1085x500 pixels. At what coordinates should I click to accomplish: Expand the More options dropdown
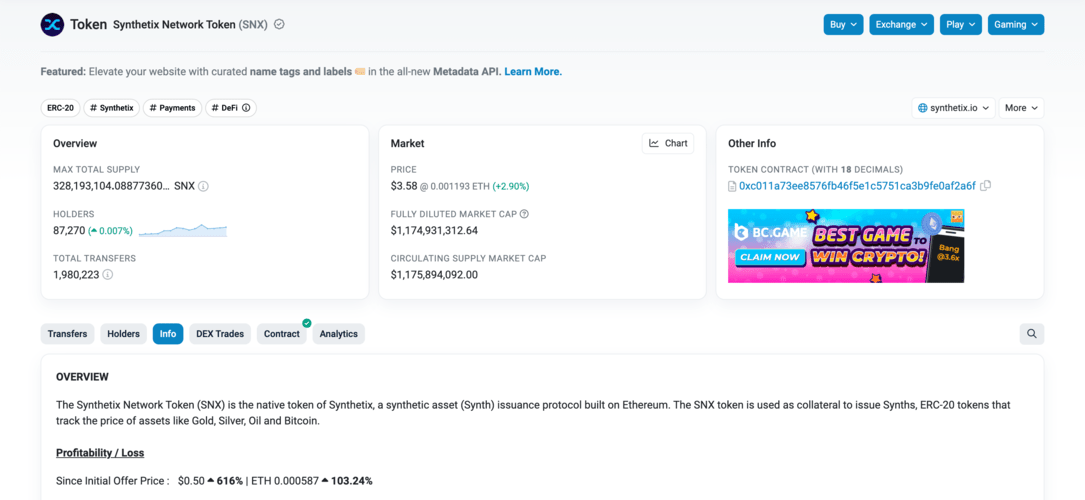tap(1021, 108)
